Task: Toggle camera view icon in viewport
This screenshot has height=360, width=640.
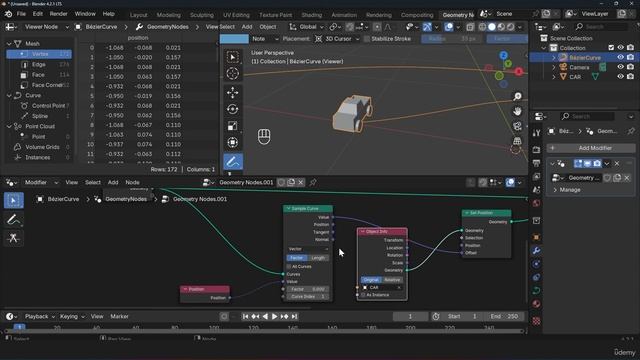Action: (x=518, y=126)
